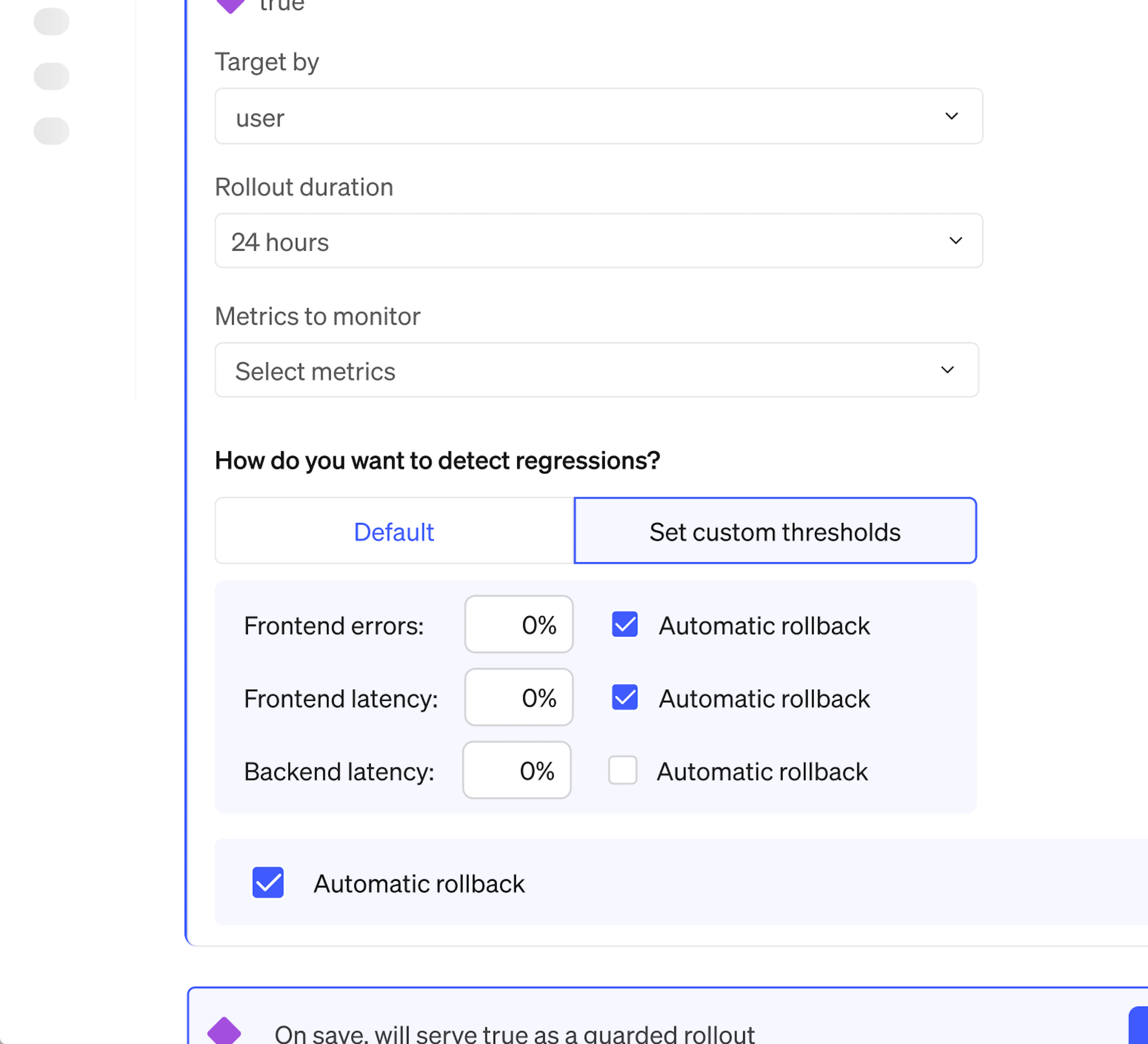Enable Automatic rollback for Backend latency
This screenshot has width=1148, height=1044.
tap(622, 770)
